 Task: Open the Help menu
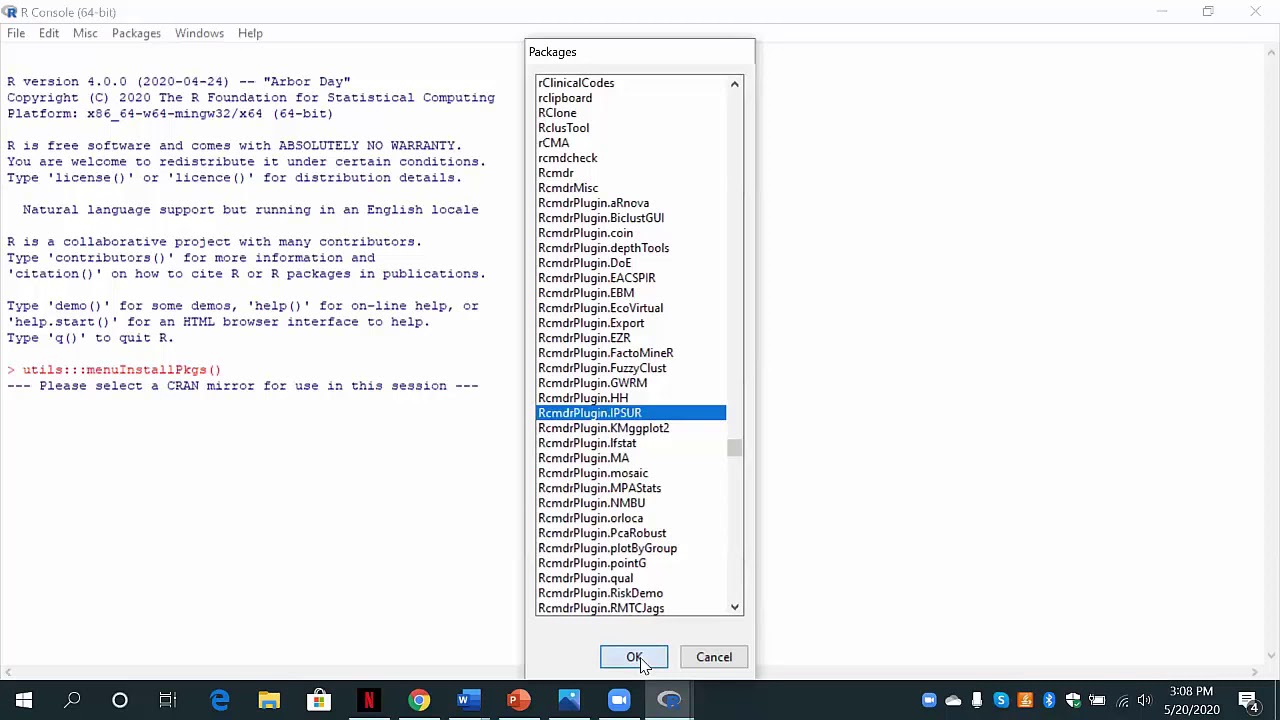250,33
